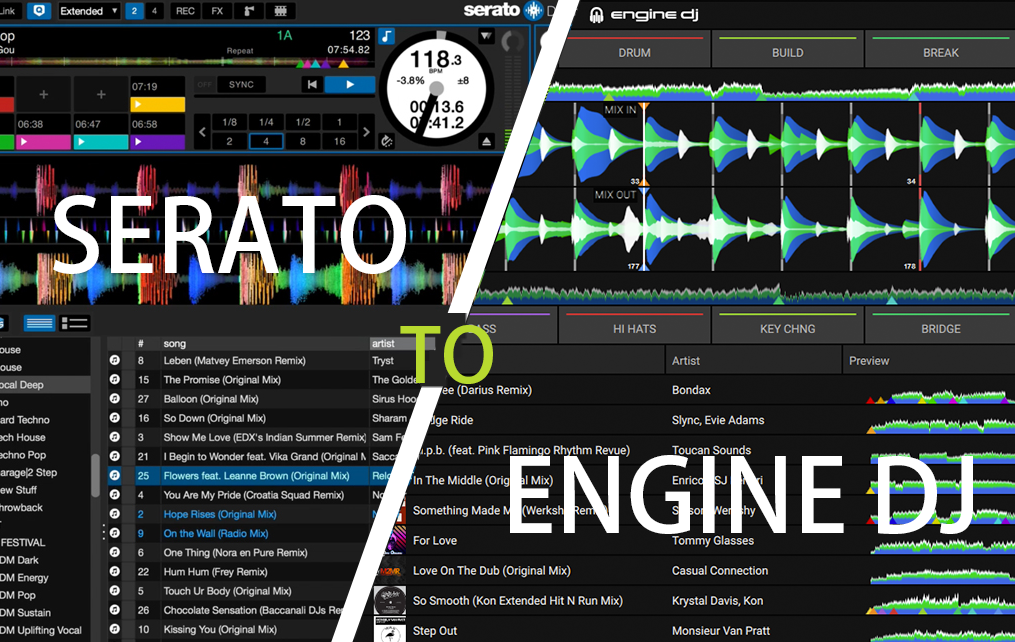The height and width of the screenshot is (642, 1015).
Task: Click the Bondax track preview waveform
Action: (940, 395)
